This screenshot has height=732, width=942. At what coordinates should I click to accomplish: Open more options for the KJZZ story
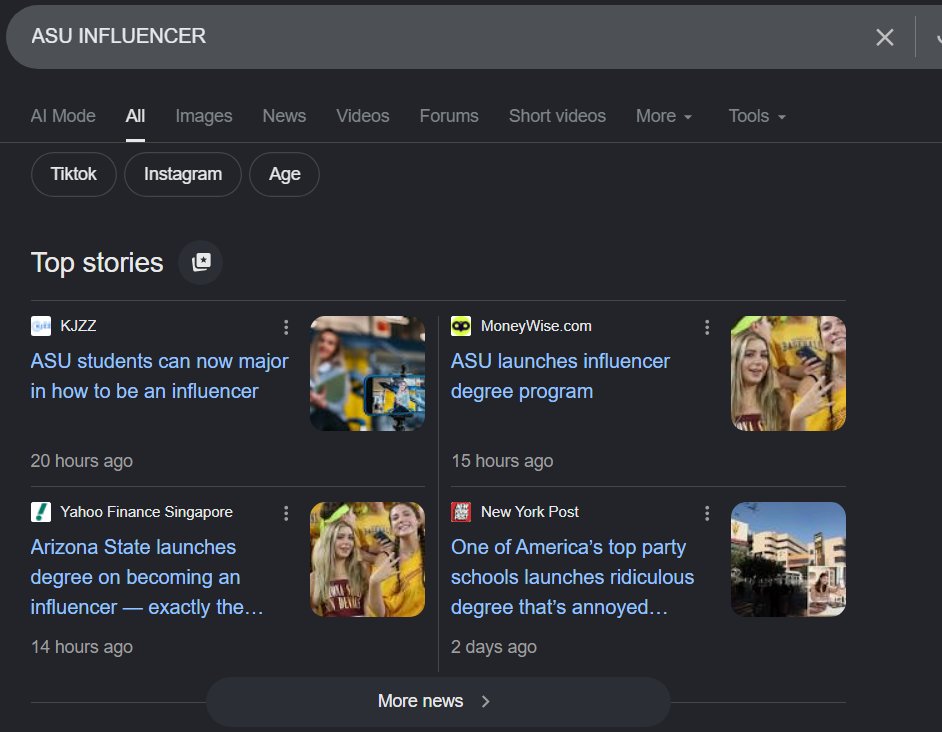click(286, 327)
